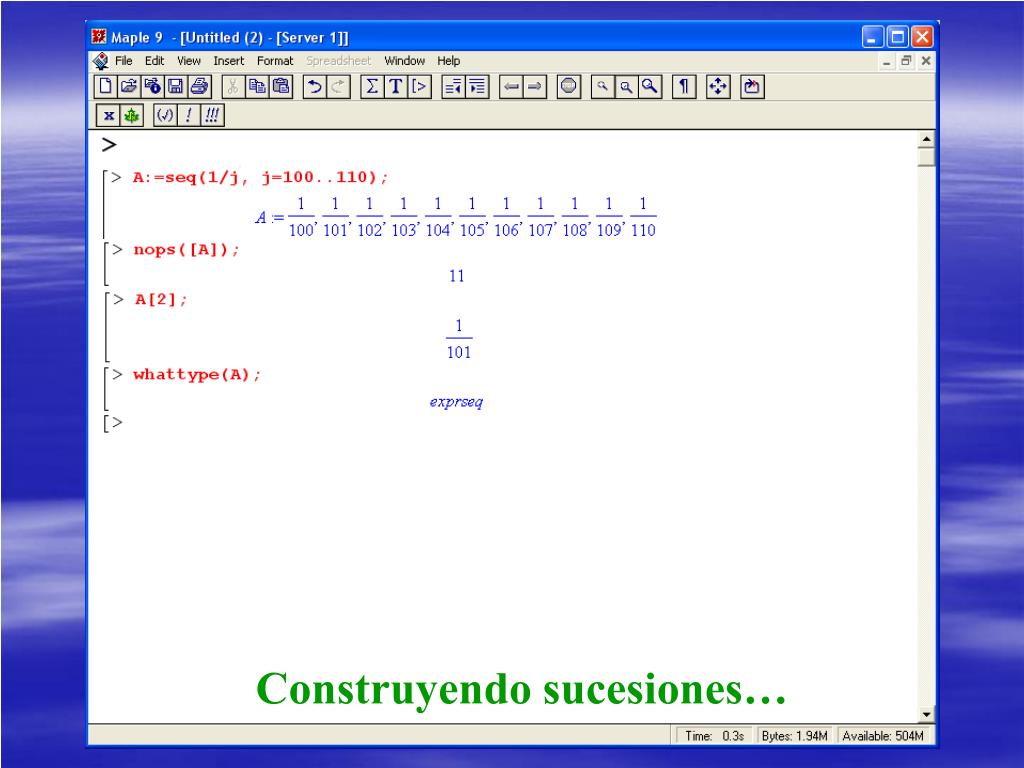Screen dimensions: 1024x768
Task: Click the grayed redo arrow
Action: tap(338, 86)
